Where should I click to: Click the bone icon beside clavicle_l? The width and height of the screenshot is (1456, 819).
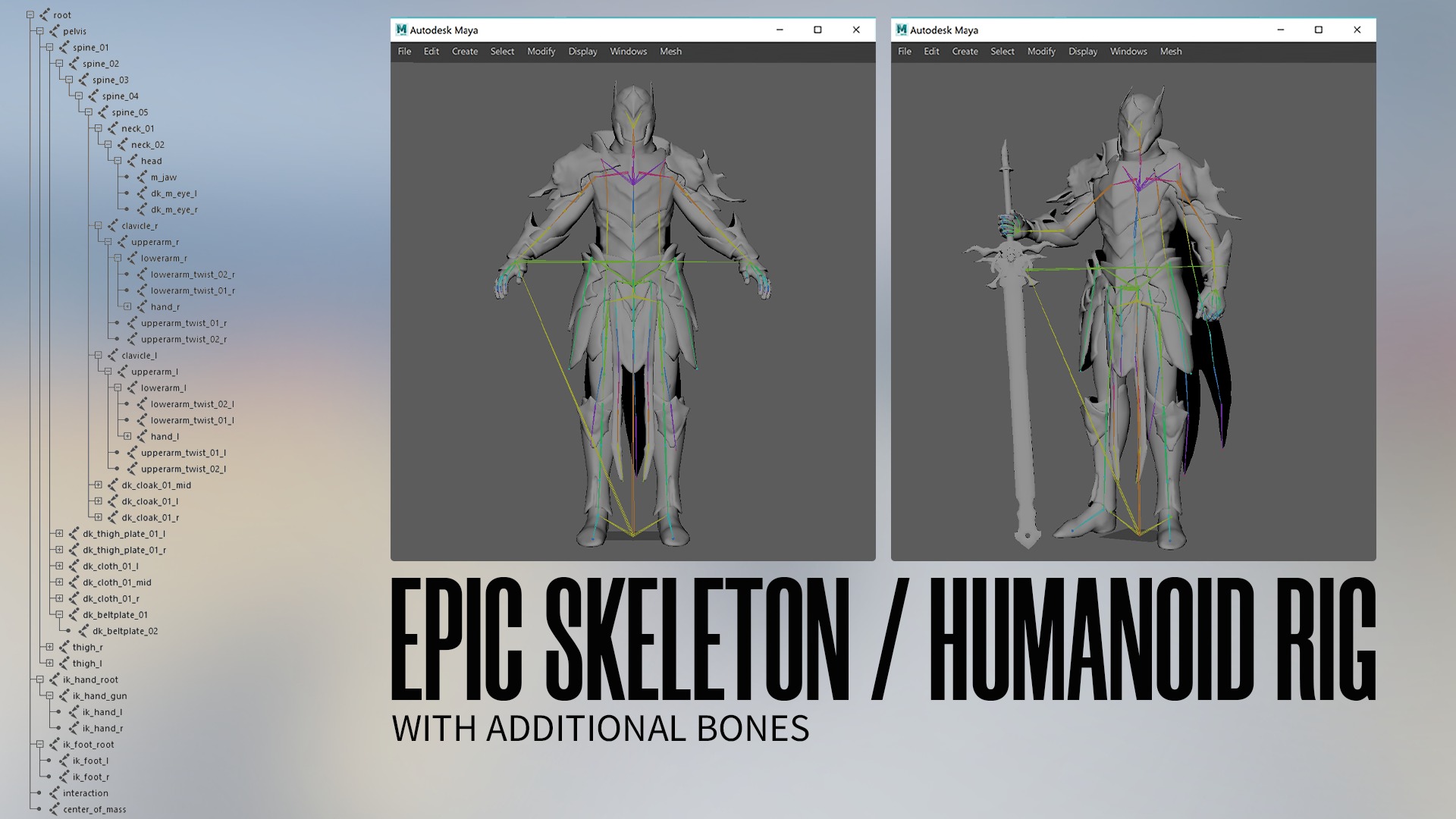coord(113,356)
